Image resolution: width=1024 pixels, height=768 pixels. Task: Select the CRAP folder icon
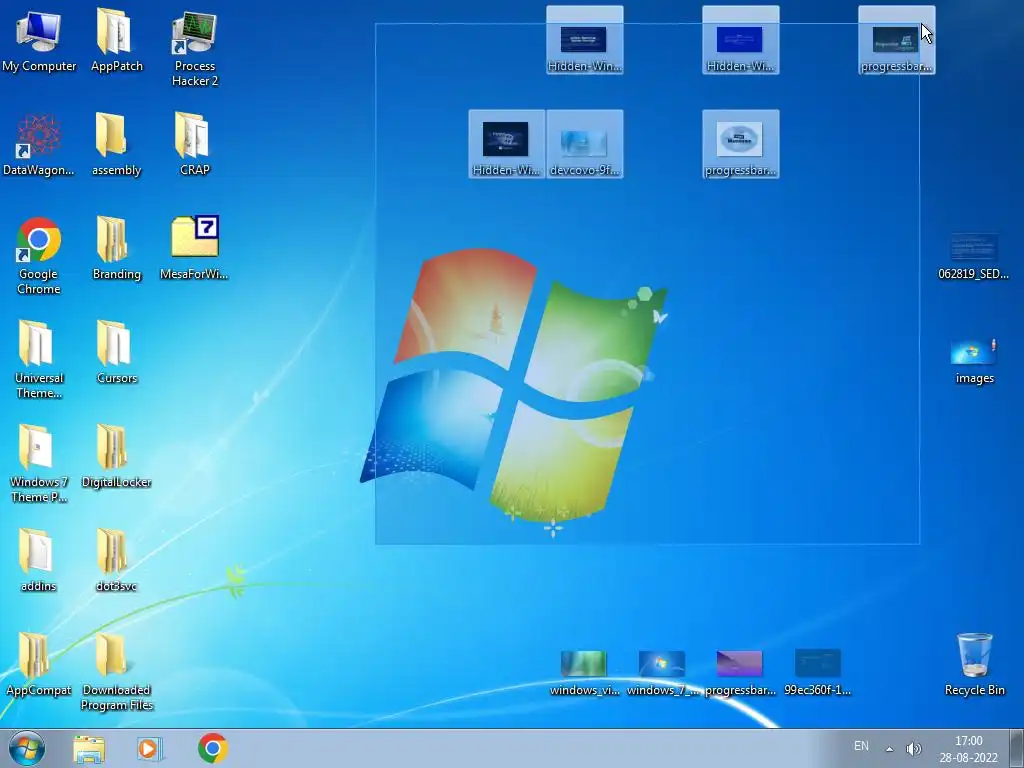(195, 145)
